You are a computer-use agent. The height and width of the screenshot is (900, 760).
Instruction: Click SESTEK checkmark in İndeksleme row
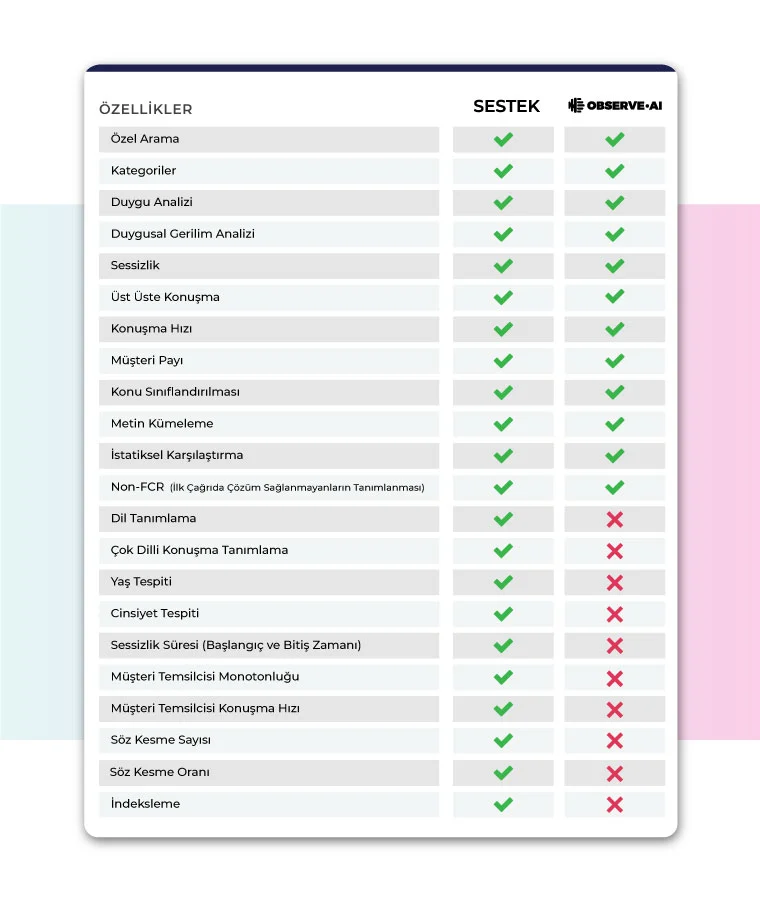click(503, 804)
